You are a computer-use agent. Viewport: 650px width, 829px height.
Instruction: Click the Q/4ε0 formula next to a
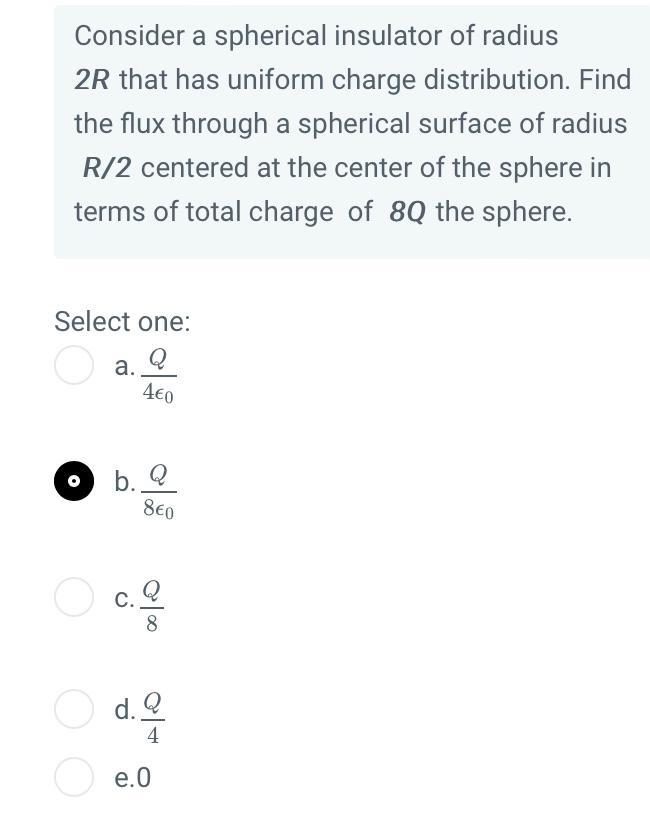coord(158,377)
